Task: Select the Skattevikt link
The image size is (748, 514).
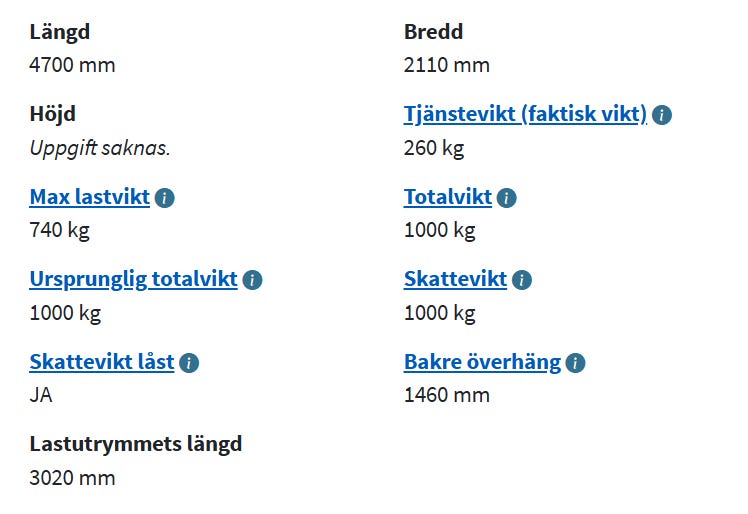Action: 455,279
